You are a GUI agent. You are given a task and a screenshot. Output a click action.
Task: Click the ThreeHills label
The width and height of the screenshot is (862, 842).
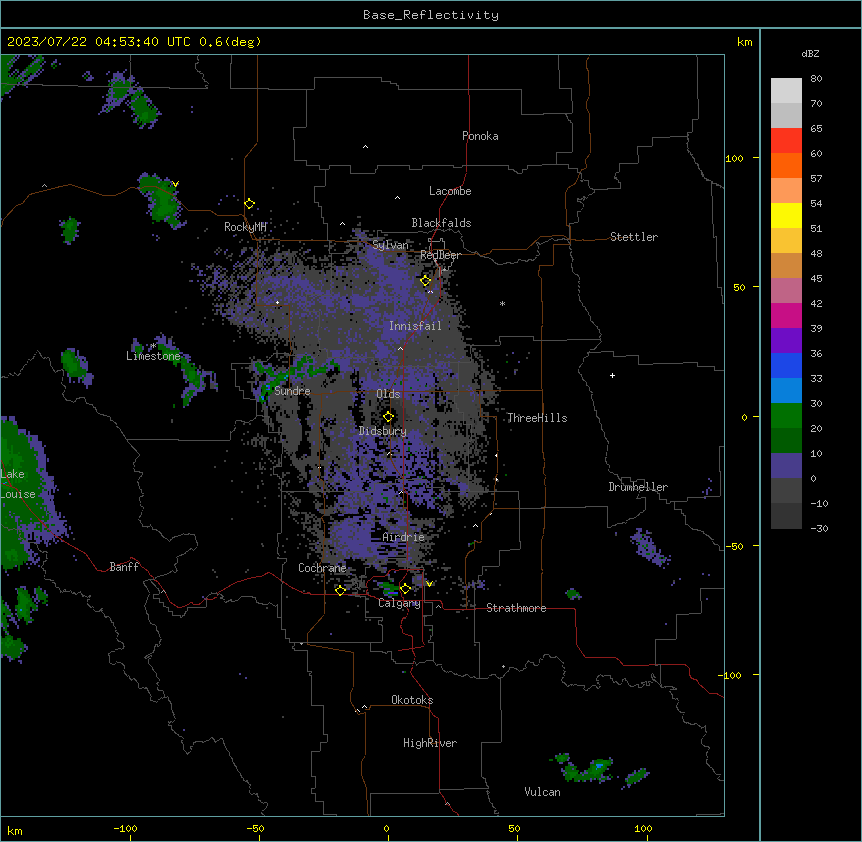pyautogui.click(x=537, y=418)
